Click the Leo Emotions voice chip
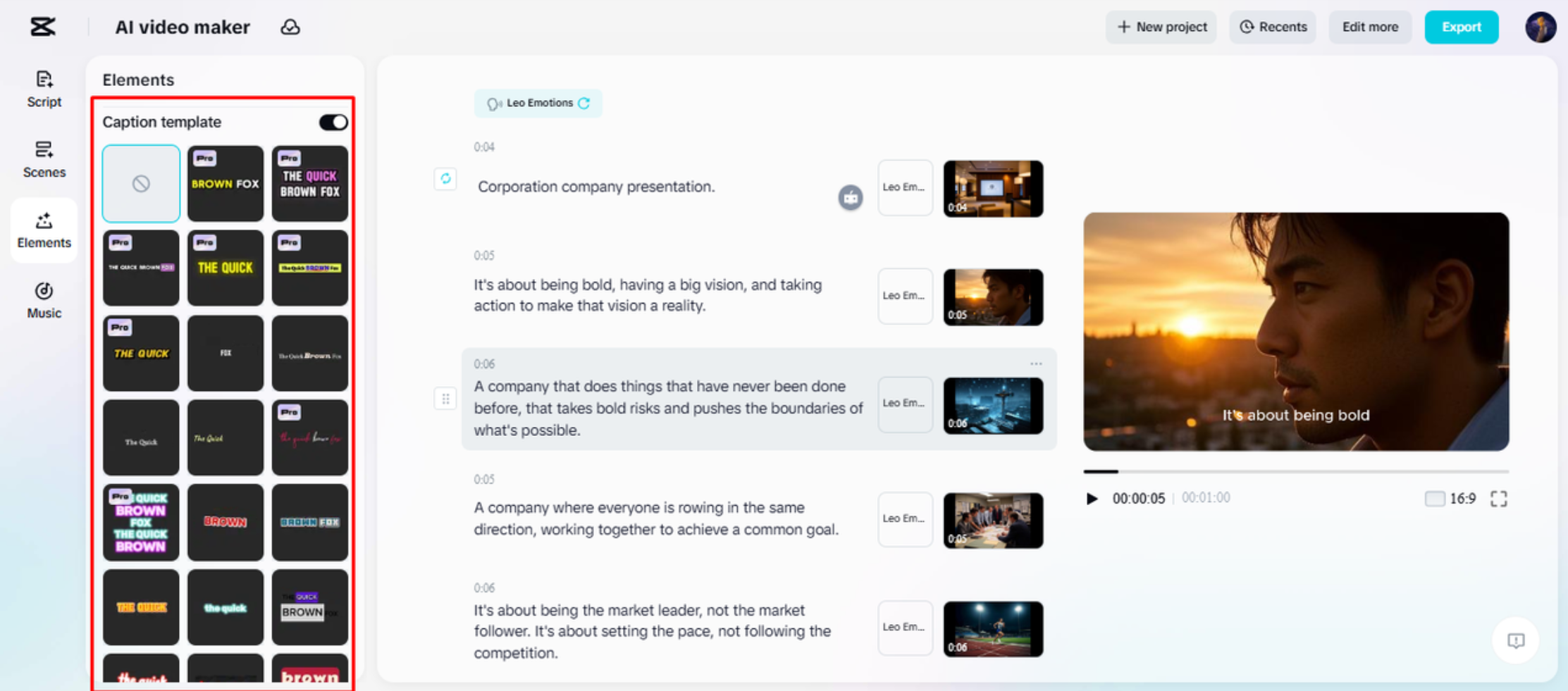 [x=538, y=103]
